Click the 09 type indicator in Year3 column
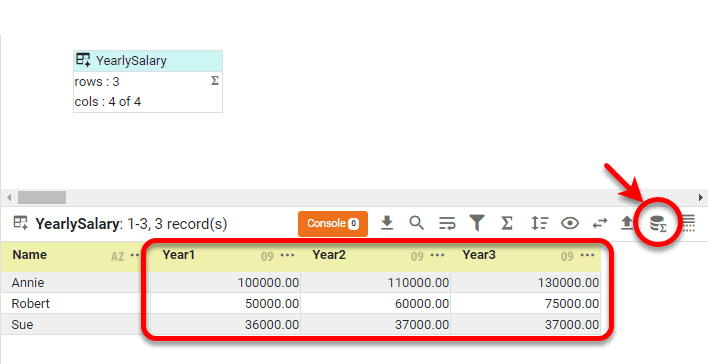708x364 pixels. tap(567, 257)
